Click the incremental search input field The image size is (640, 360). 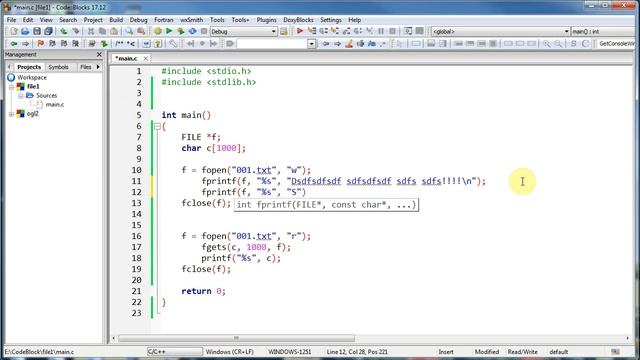click(x=272, y=44)
